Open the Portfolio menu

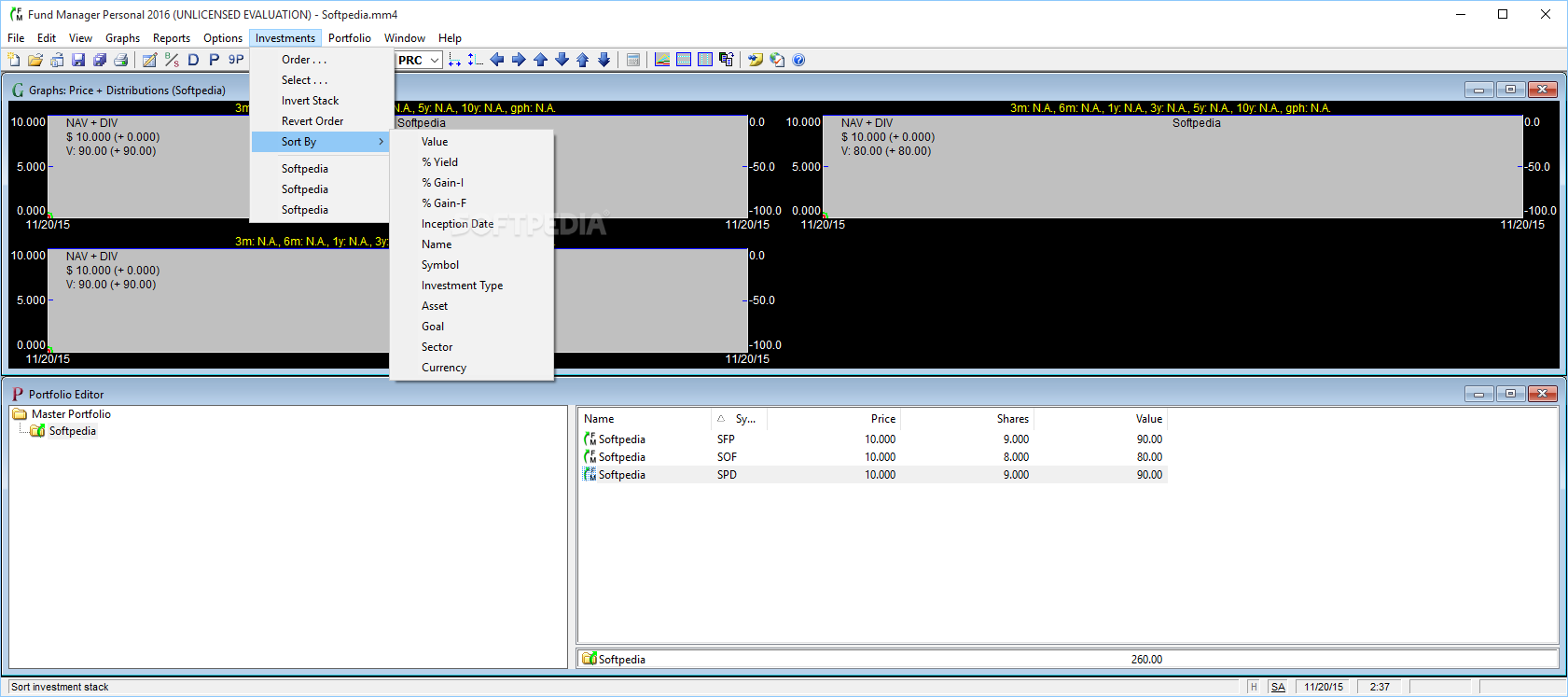pos(350,38)
